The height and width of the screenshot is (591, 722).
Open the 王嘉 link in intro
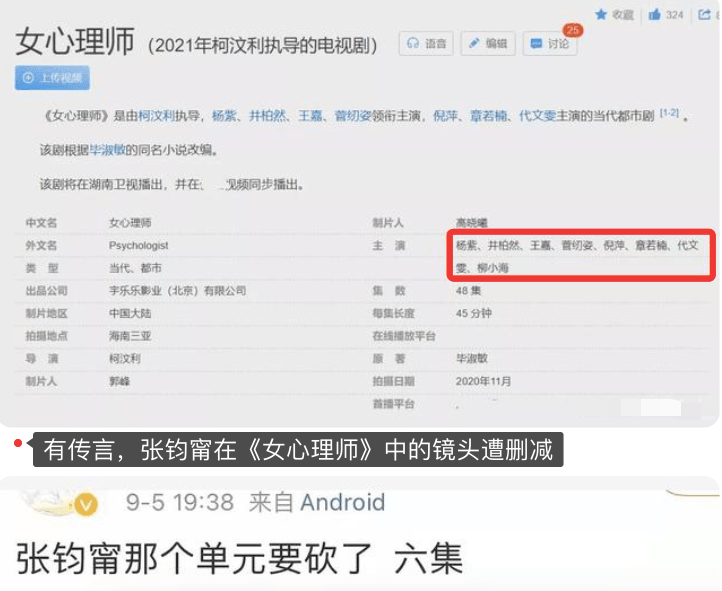[x=310, y=116]
